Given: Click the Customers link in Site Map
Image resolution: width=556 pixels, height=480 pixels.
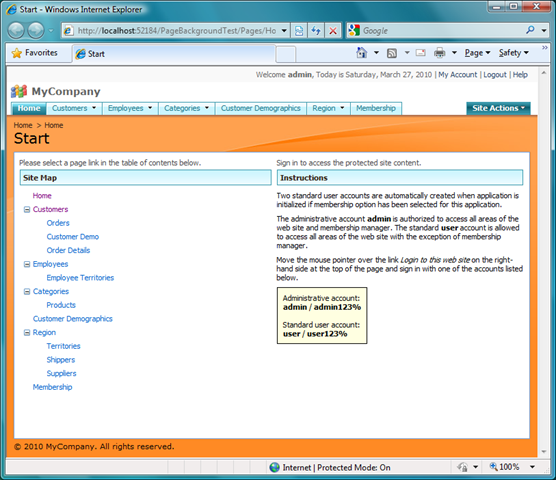Looking at the screenshot, I should pyautogui.click(x=50, y=210).
